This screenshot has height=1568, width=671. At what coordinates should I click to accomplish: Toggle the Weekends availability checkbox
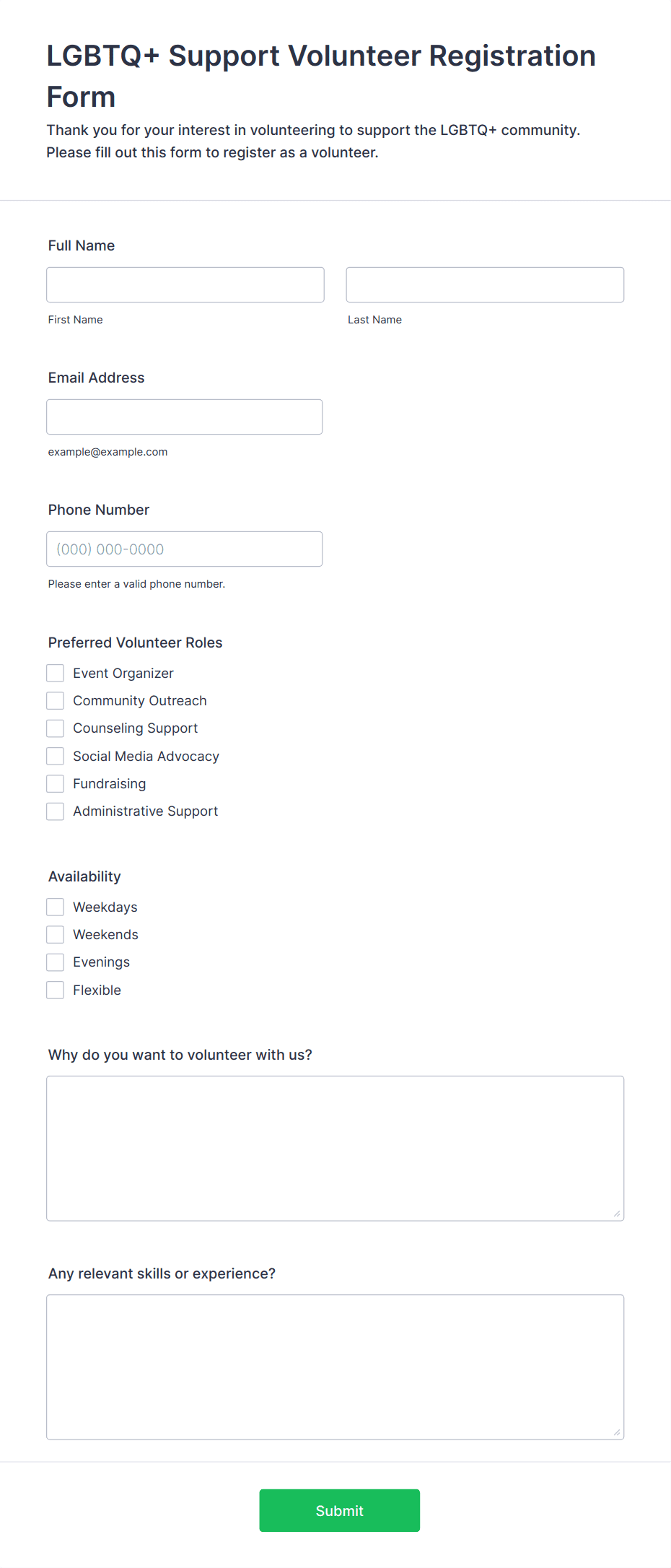point(56,934)
